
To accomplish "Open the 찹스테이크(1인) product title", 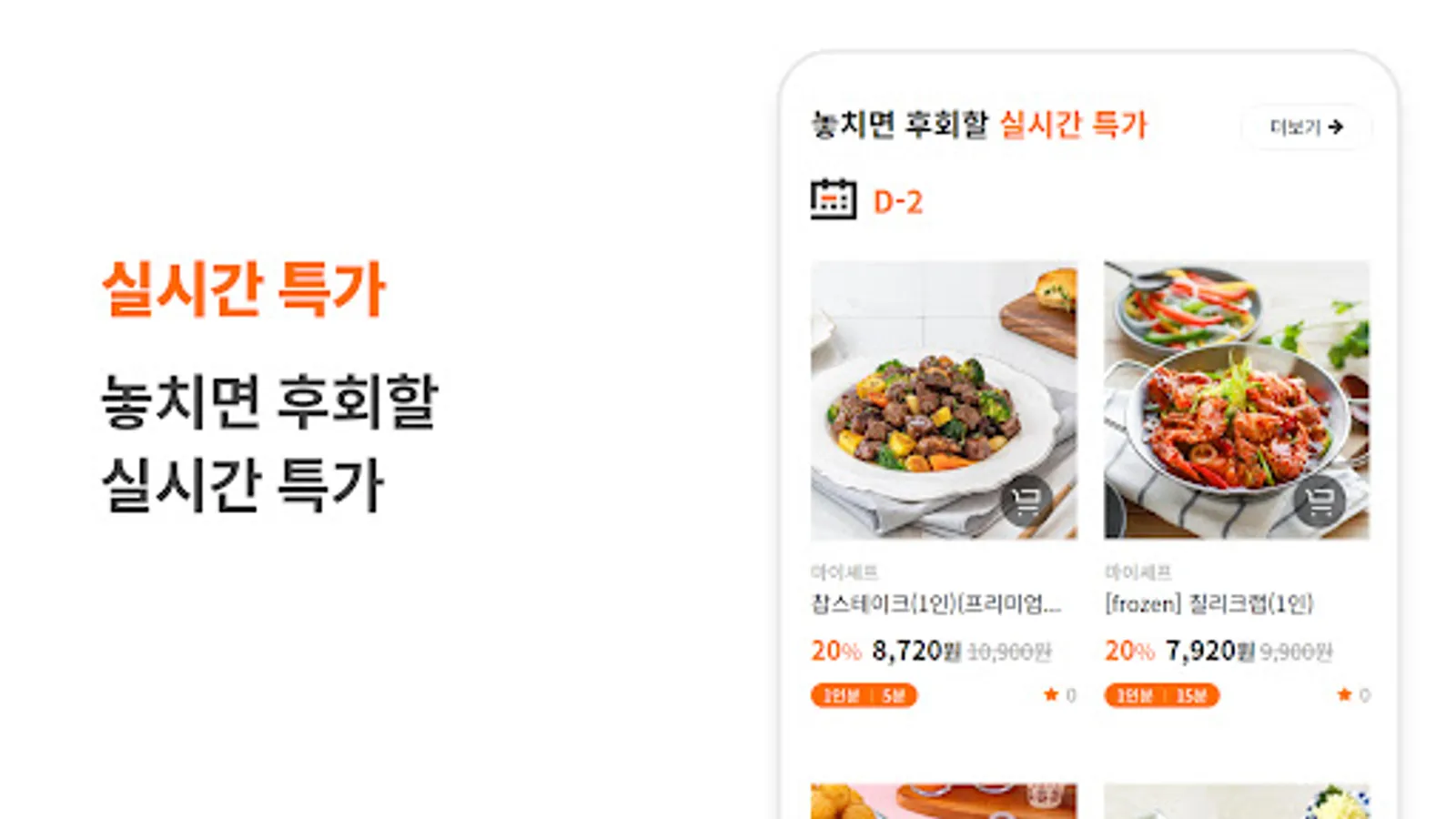I will point(935,603).
